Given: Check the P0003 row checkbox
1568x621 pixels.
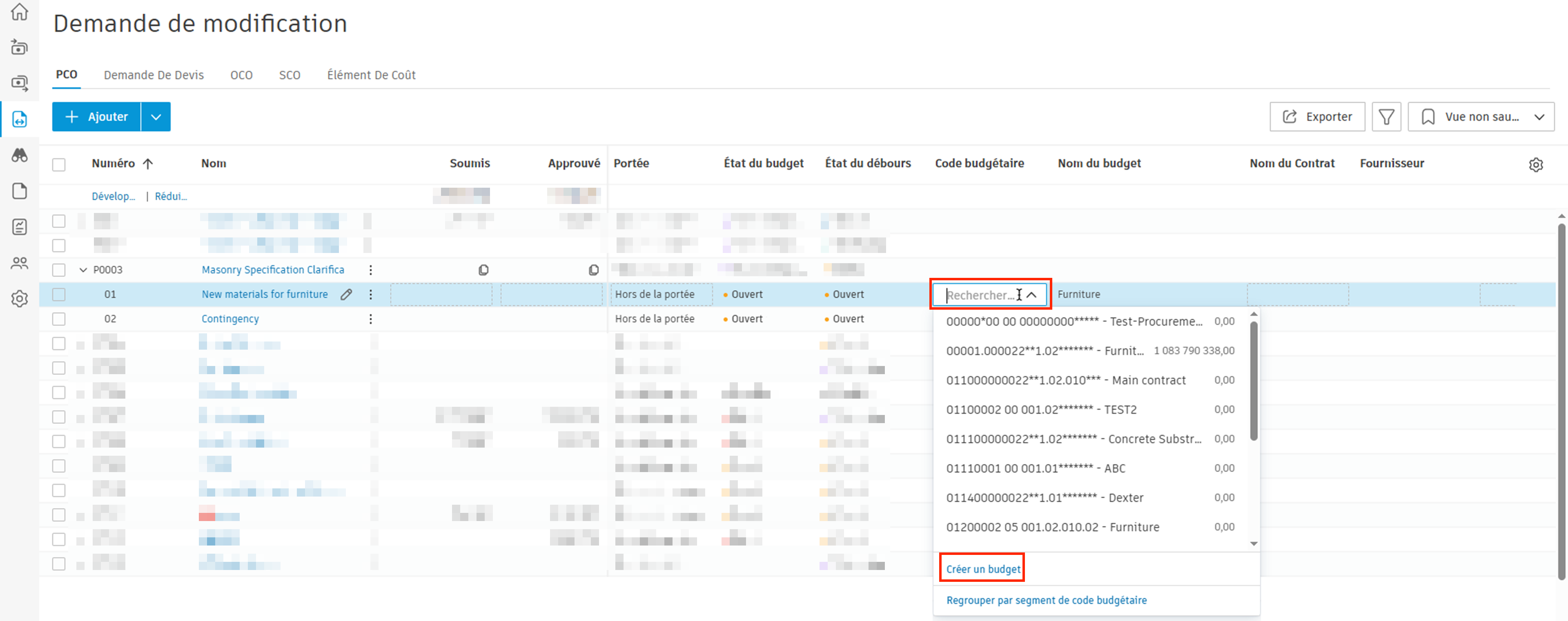Looking at the screenshot, I should [59, 269].
